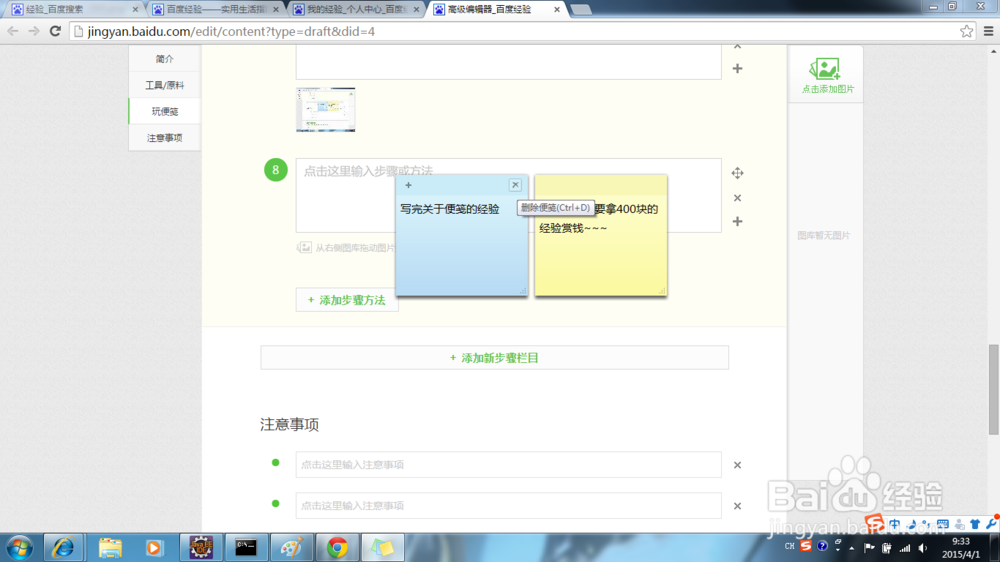Open the Chrome menu hamburger icon
1000x562 pixels.
click(x=989, y=31)
